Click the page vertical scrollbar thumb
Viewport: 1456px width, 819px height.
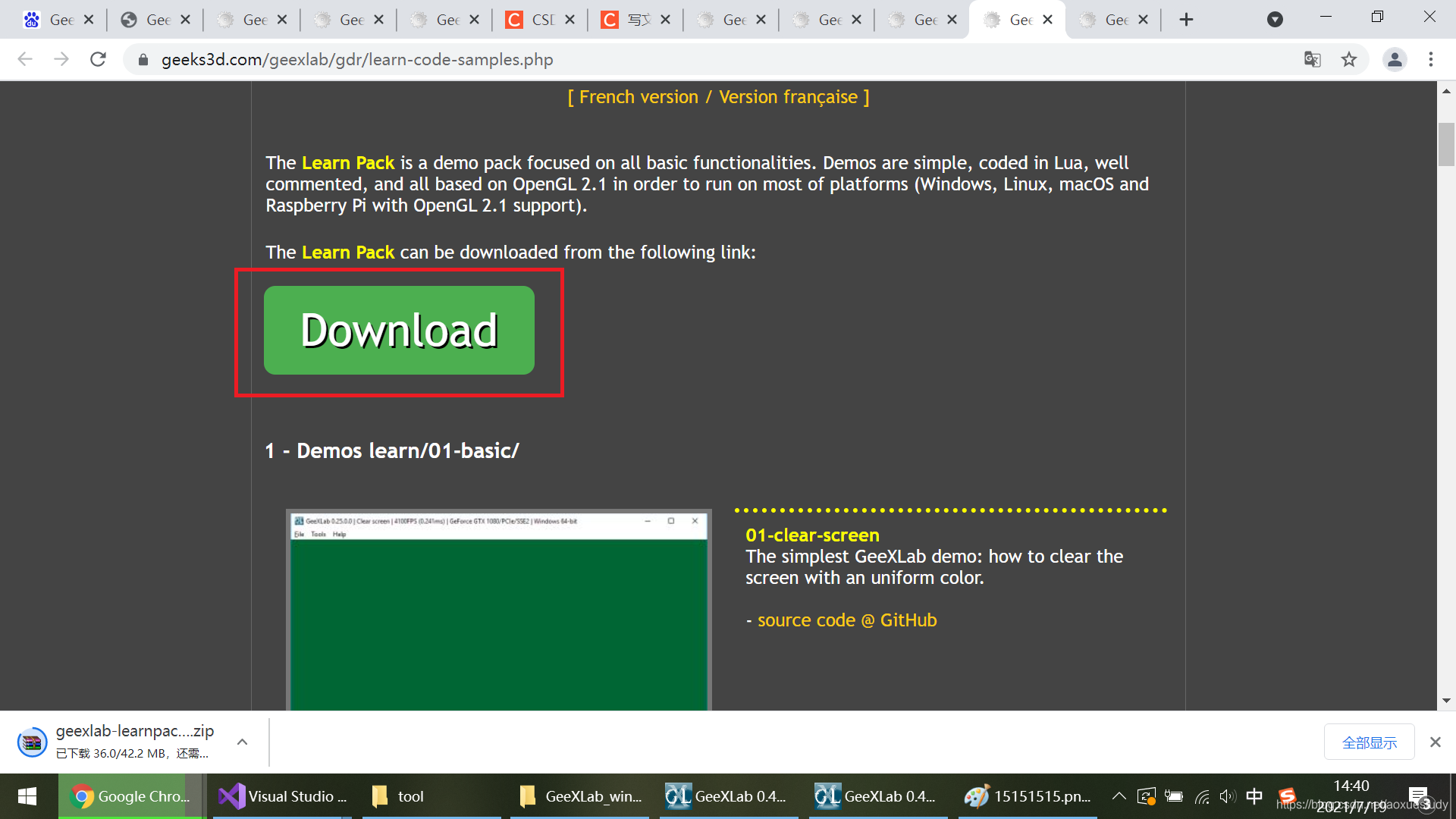pos(1446,143)
